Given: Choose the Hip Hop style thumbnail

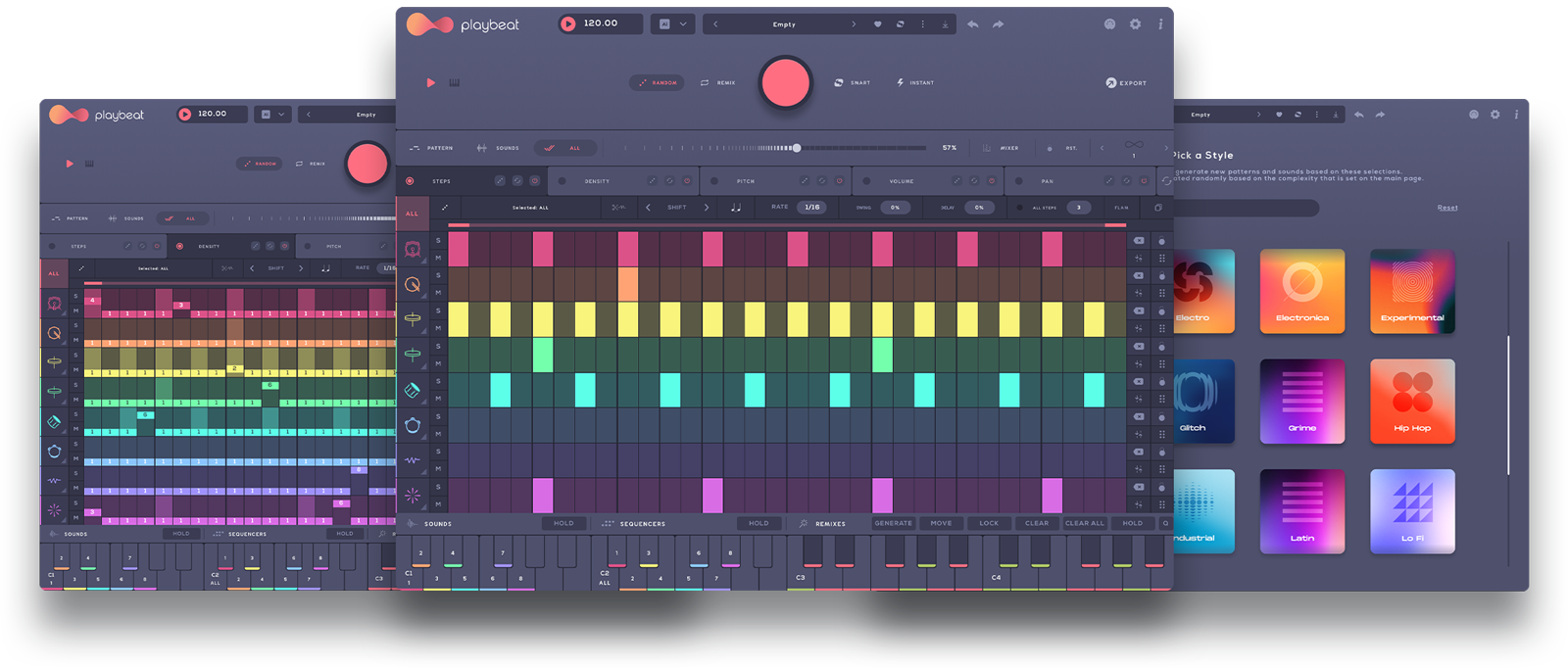Looking at the screenshot, I should tap(1412, 402).
